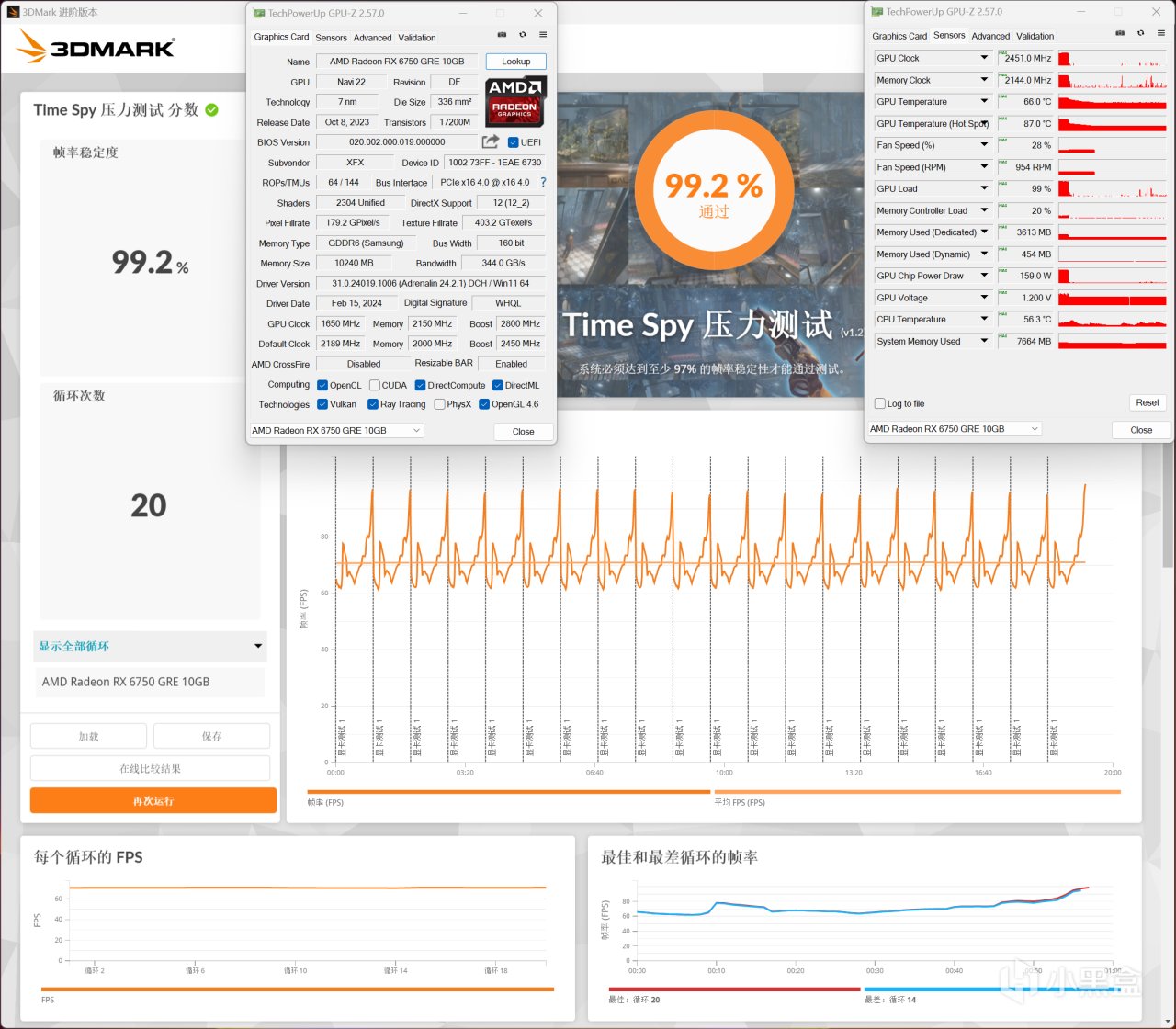Click the green check mark beside Time Spy score title
Screen dimensions: 1176x1029
pyautogui.click(x=212, y=109)
